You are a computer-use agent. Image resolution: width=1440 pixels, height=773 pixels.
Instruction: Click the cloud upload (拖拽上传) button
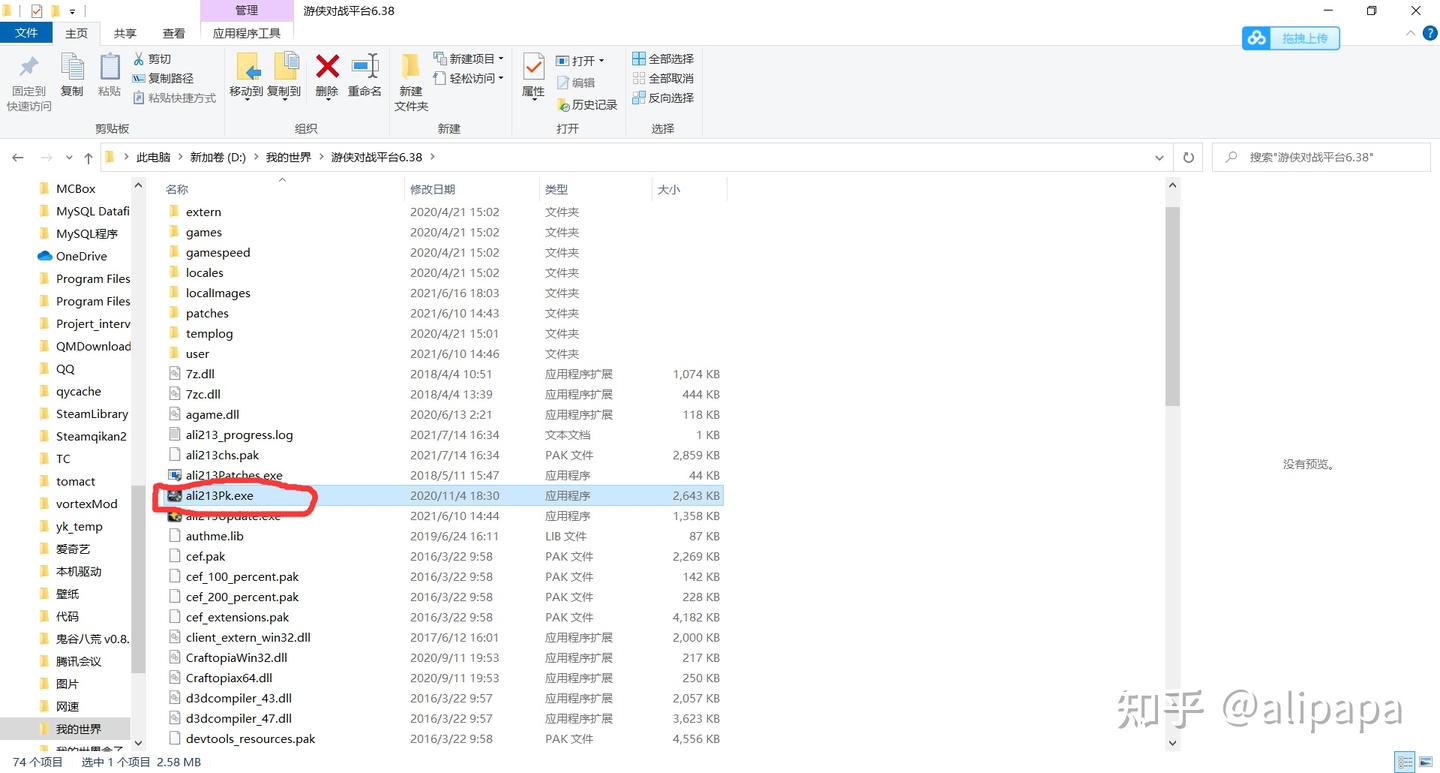click(1291, 38)
